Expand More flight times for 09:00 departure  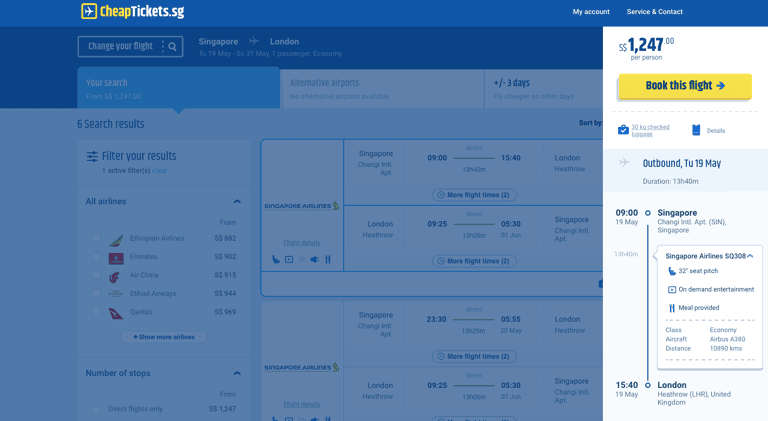474,195
